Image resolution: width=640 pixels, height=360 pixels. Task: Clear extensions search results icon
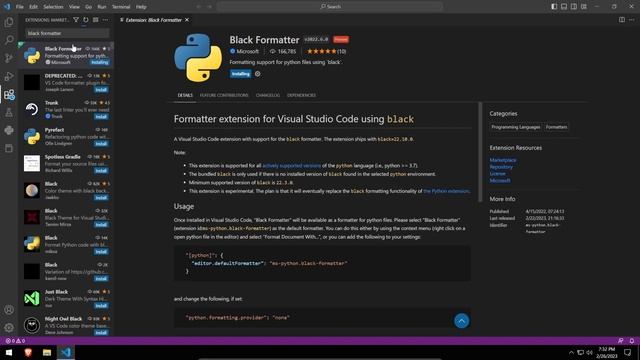(x=96, y=20)
